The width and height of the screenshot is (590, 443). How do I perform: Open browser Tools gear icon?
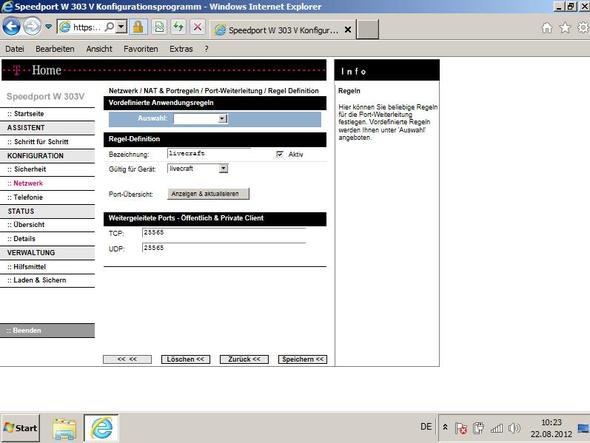tap(583, 27)
